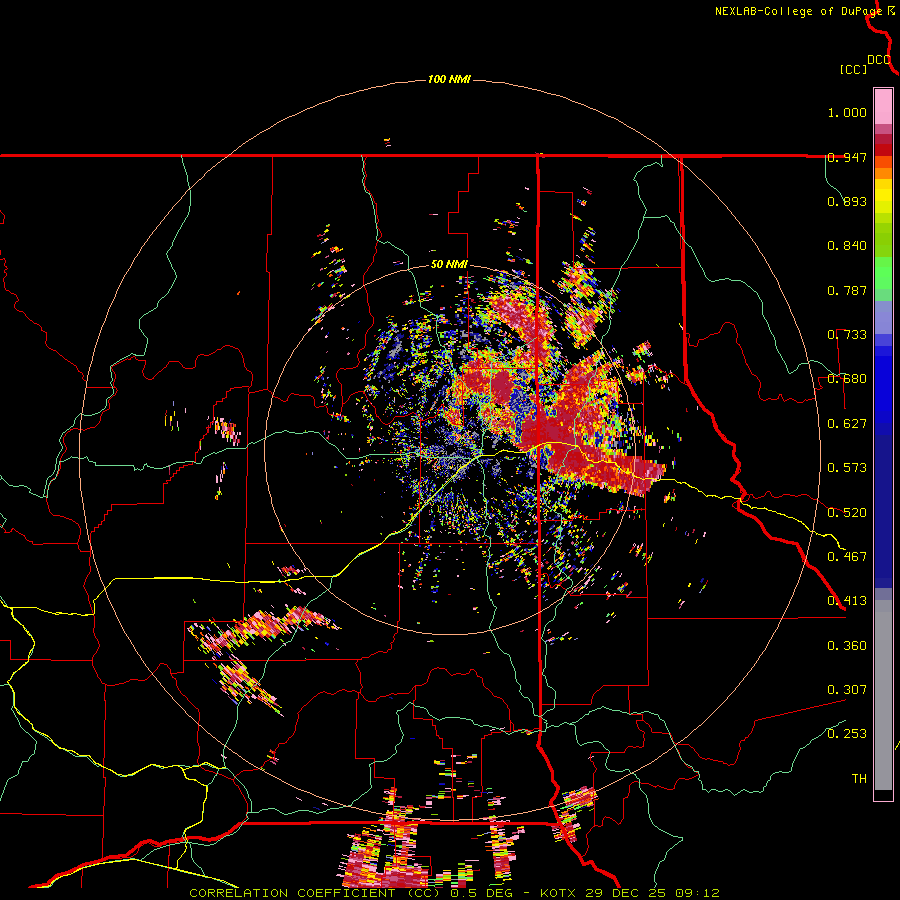Click the 0.627 scale value
This screenshot has height=900, width=900.
(x=847, y=424)
